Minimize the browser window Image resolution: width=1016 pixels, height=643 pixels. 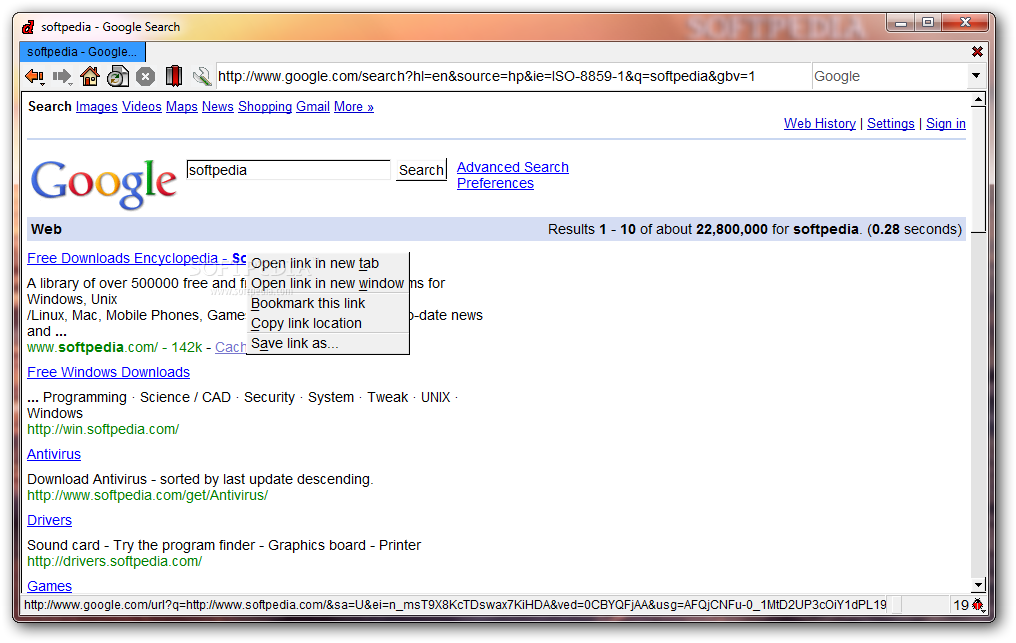click(901, 23)
